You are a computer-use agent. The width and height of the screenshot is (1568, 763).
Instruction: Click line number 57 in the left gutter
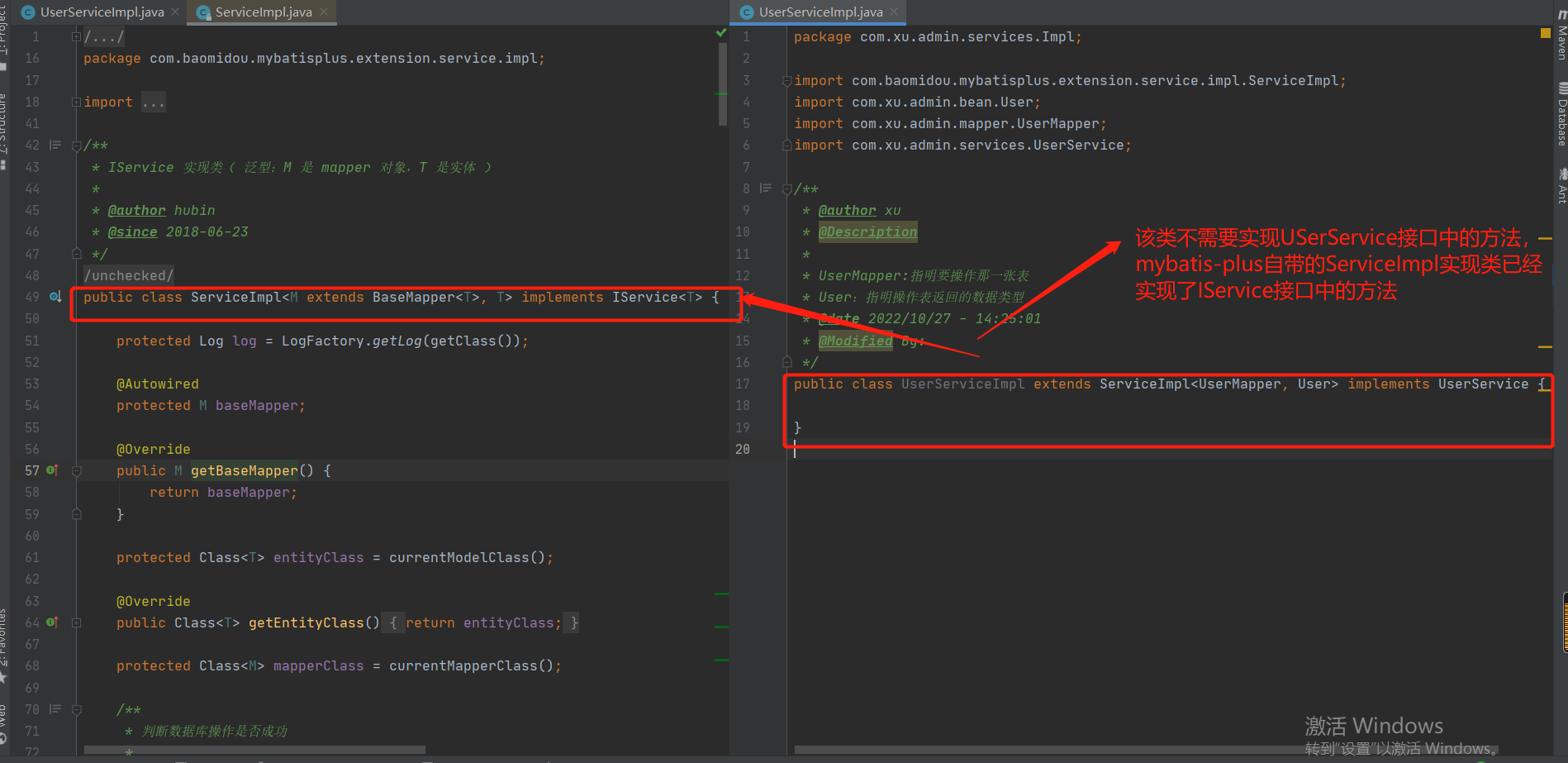(32, 470)
